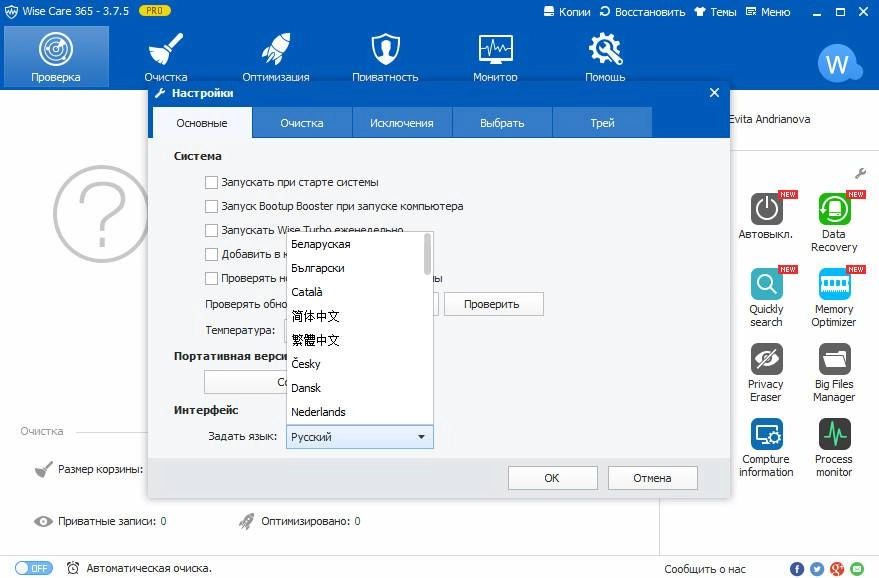Click the W user avatar
Screen dimensions: 879x578
point(839,63)
